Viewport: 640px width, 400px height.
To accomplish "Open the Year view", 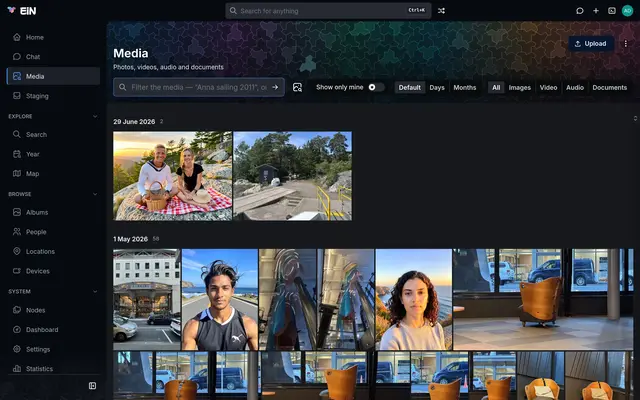I will [53, 154].
